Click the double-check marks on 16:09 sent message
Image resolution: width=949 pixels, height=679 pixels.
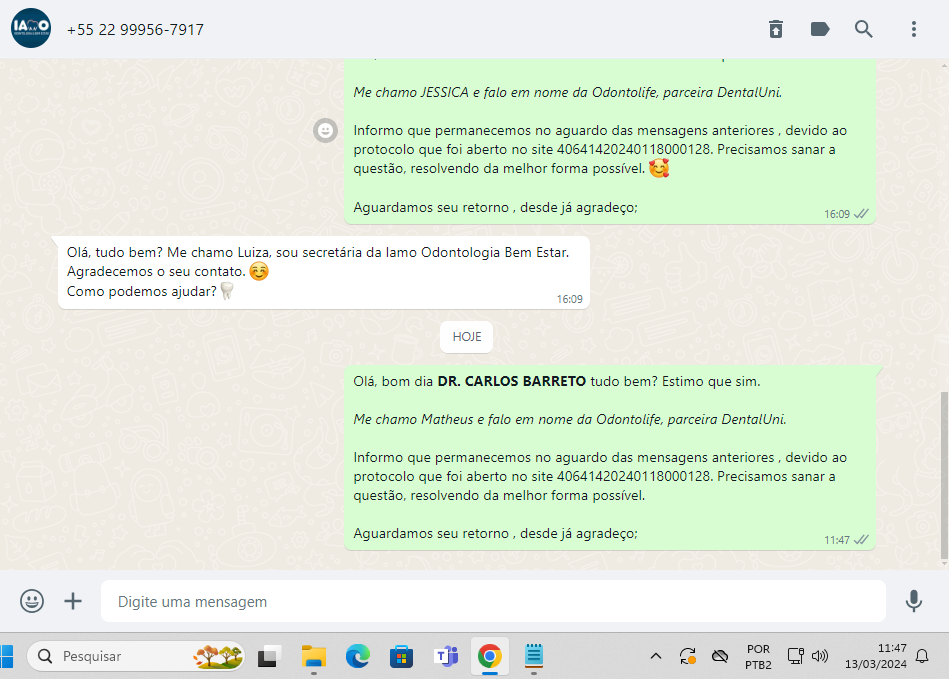pos(861,214)
